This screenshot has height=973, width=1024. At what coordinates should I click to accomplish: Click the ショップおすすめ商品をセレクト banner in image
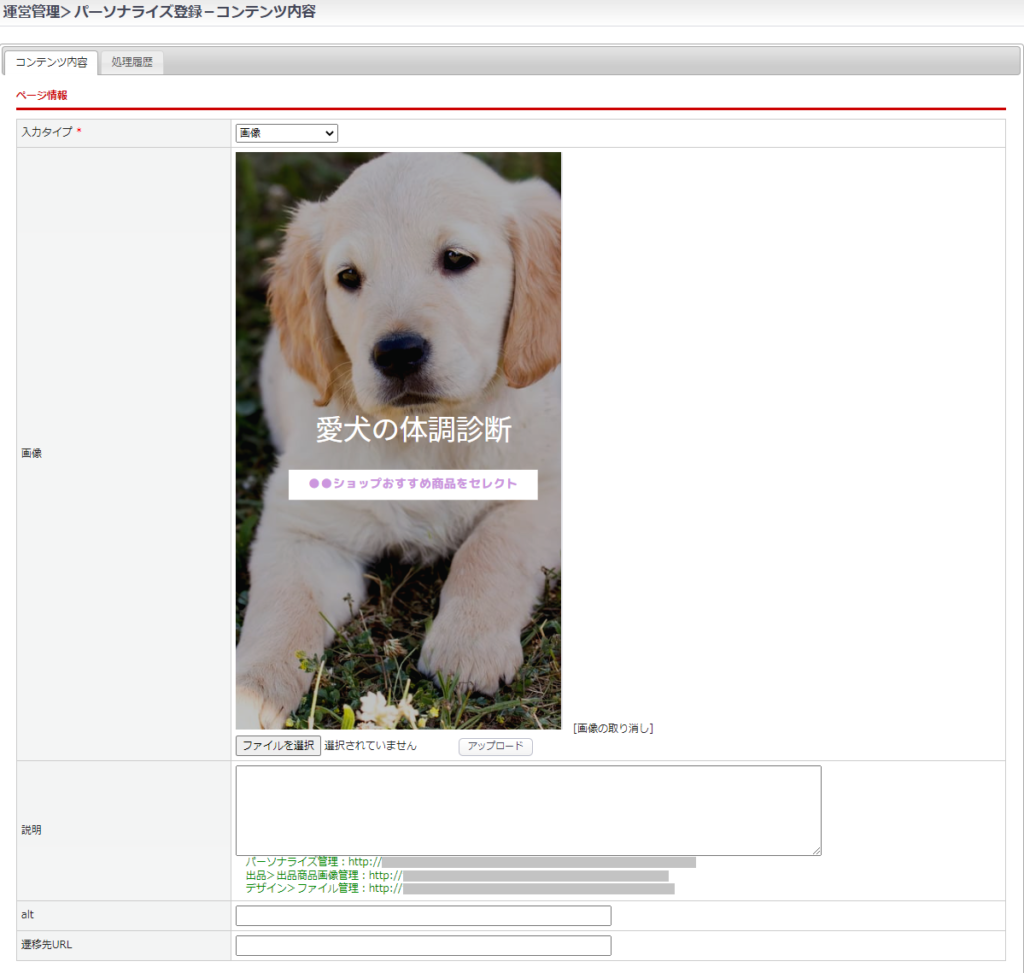[413, 484]
